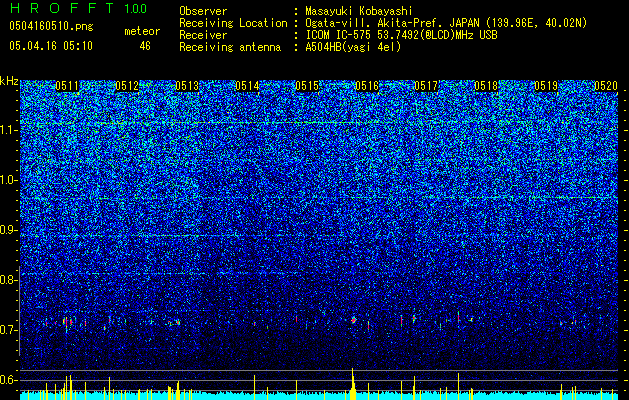Select antenna value A504HB(yagi 4el)

pos(353,47)
